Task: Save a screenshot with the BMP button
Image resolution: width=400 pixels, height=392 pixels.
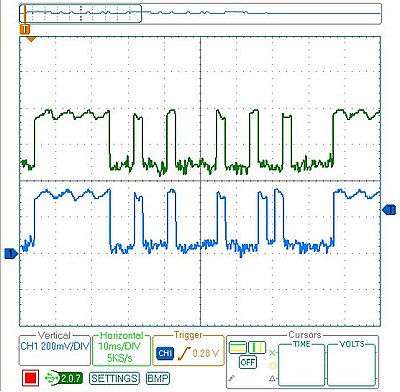Action: tap(158, 378)
